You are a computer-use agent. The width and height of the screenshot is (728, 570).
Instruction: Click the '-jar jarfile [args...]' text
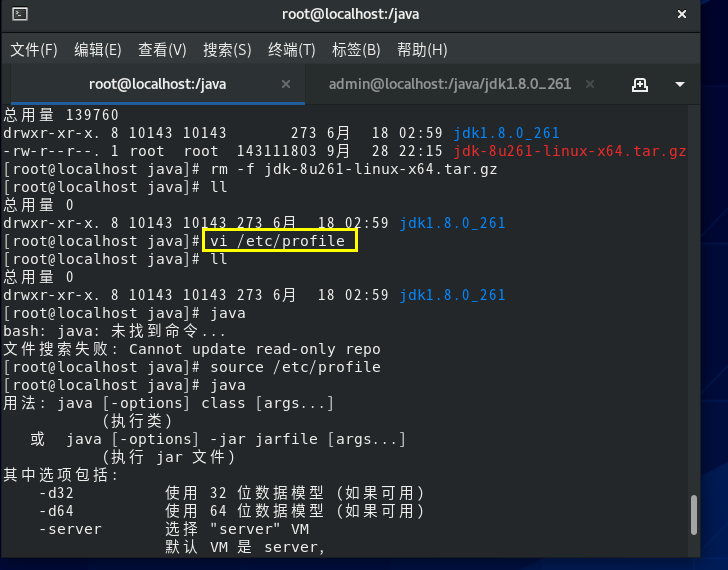pos(308,439)
